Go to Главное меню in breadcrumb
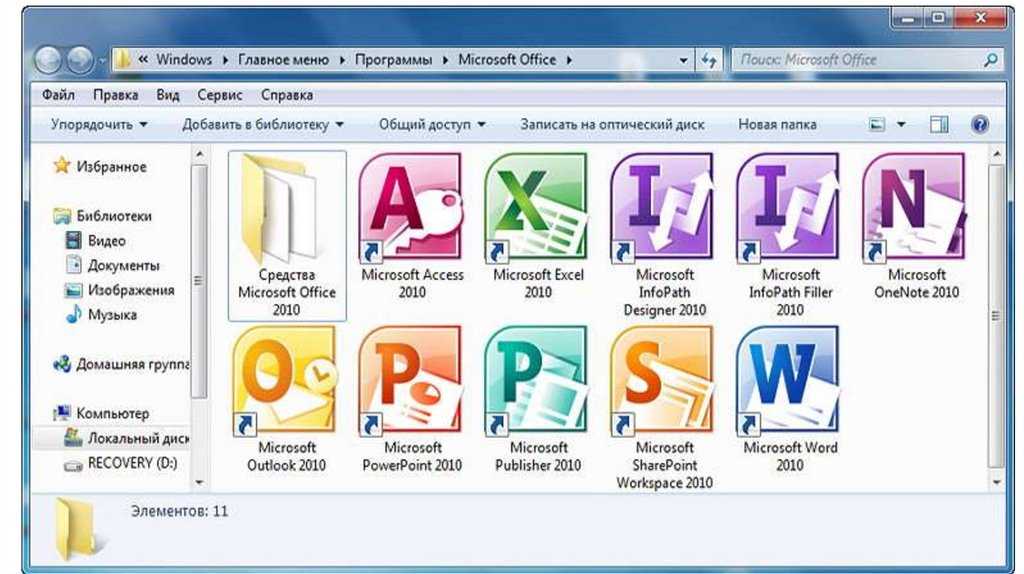 pyautogui.click(x=283, y=60)
